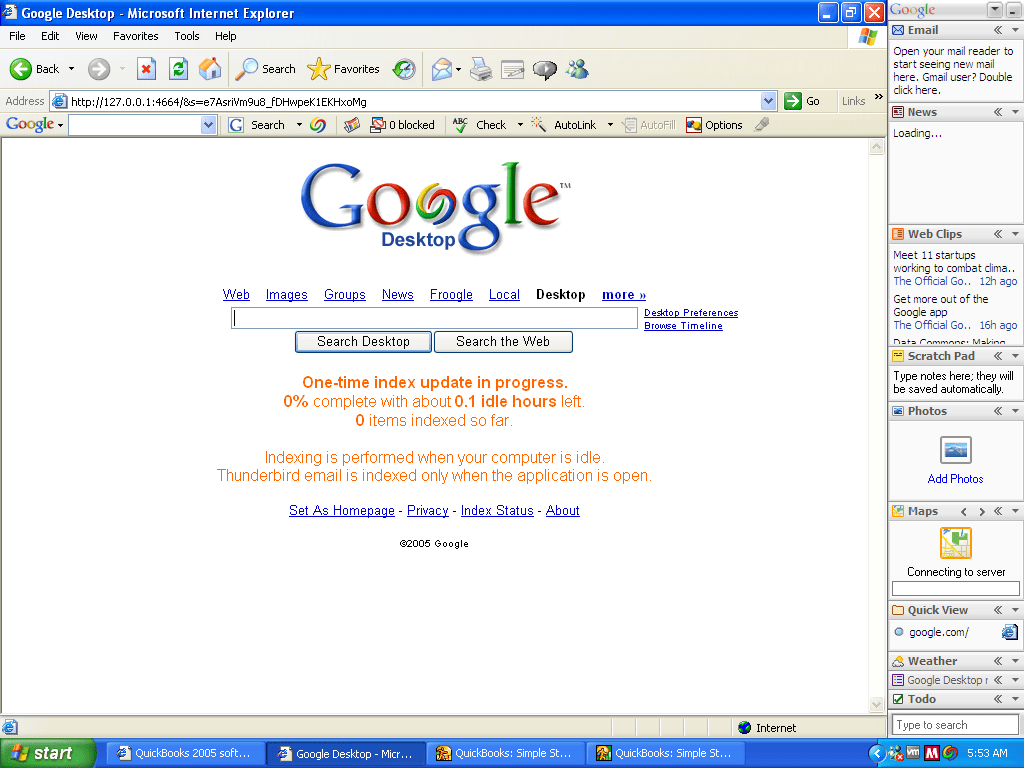This screenshot has height=768, width=1024.
Task: Collapse the News sidebar panel
Action: 998,112
